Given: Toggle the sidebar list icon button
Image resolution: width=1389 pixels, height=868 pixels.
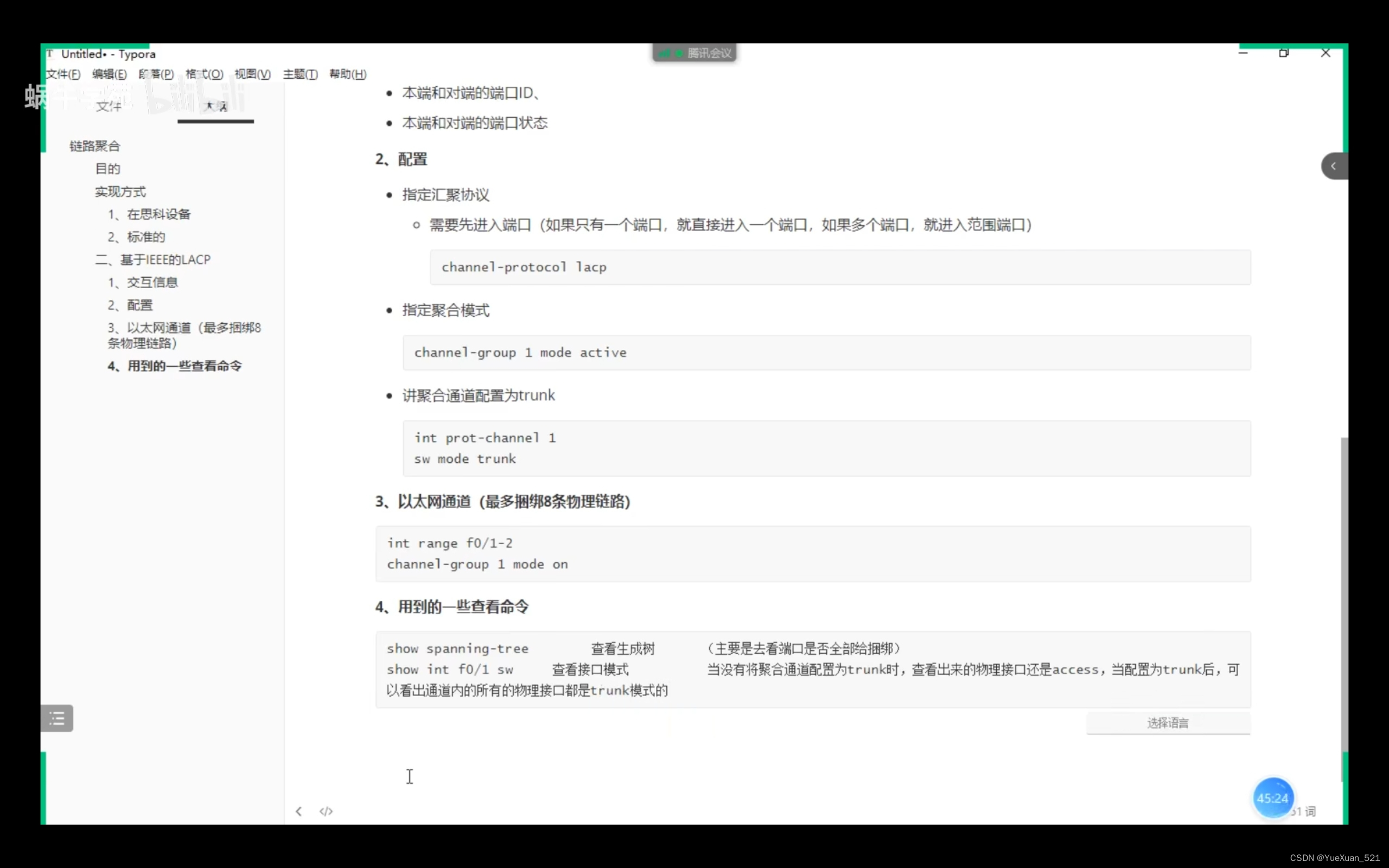Looking at the screenshot, I should (x=57, y=718).
